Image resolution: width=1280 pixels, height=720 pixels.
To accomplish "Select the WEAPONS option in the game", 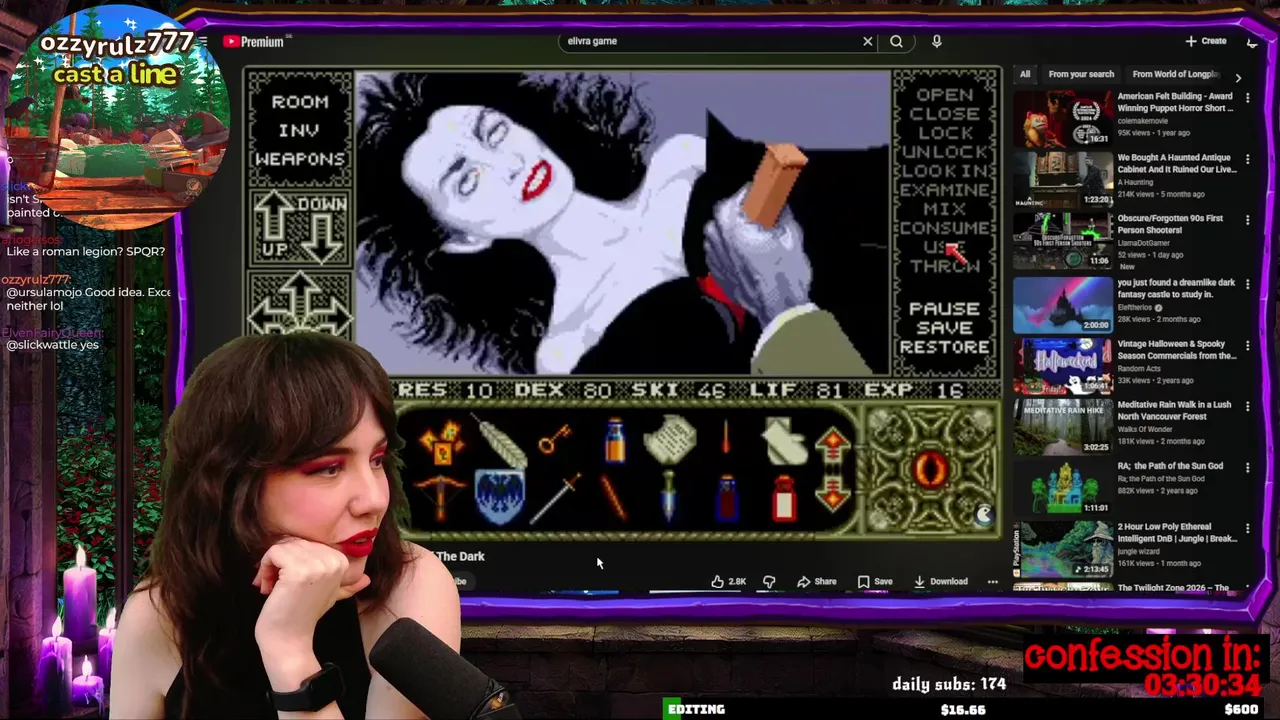I will click(299, 159).
